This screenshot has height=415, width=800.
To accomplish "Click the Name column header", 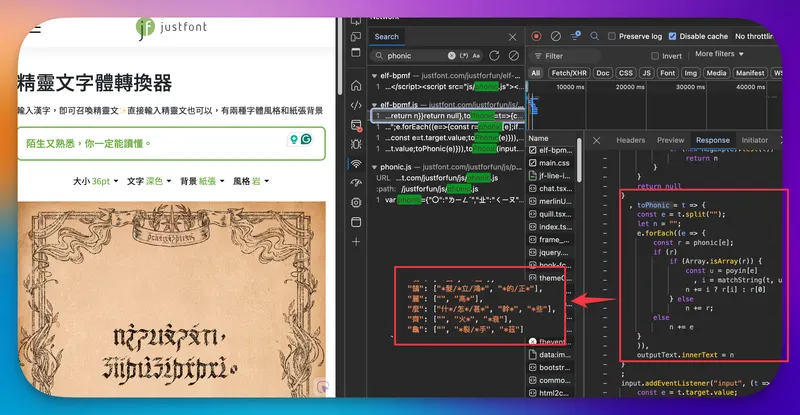I will pyautogui.click(x=538, y=138).
